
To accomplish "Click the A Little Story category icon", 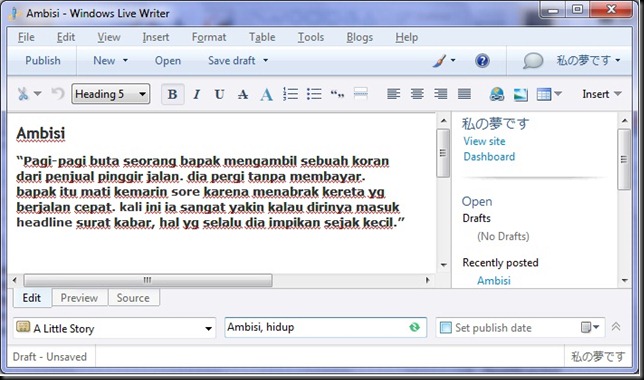I will coord(23,327).
